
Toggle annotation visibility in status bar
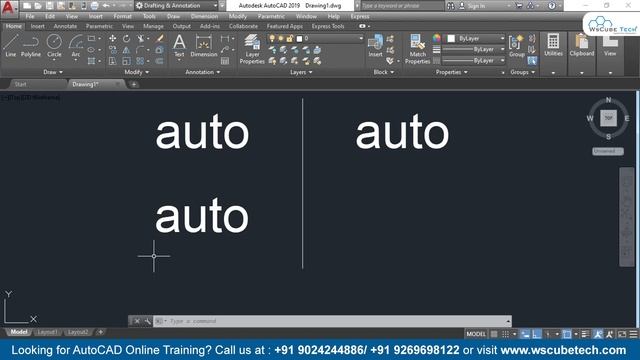(x=598, y=334)
